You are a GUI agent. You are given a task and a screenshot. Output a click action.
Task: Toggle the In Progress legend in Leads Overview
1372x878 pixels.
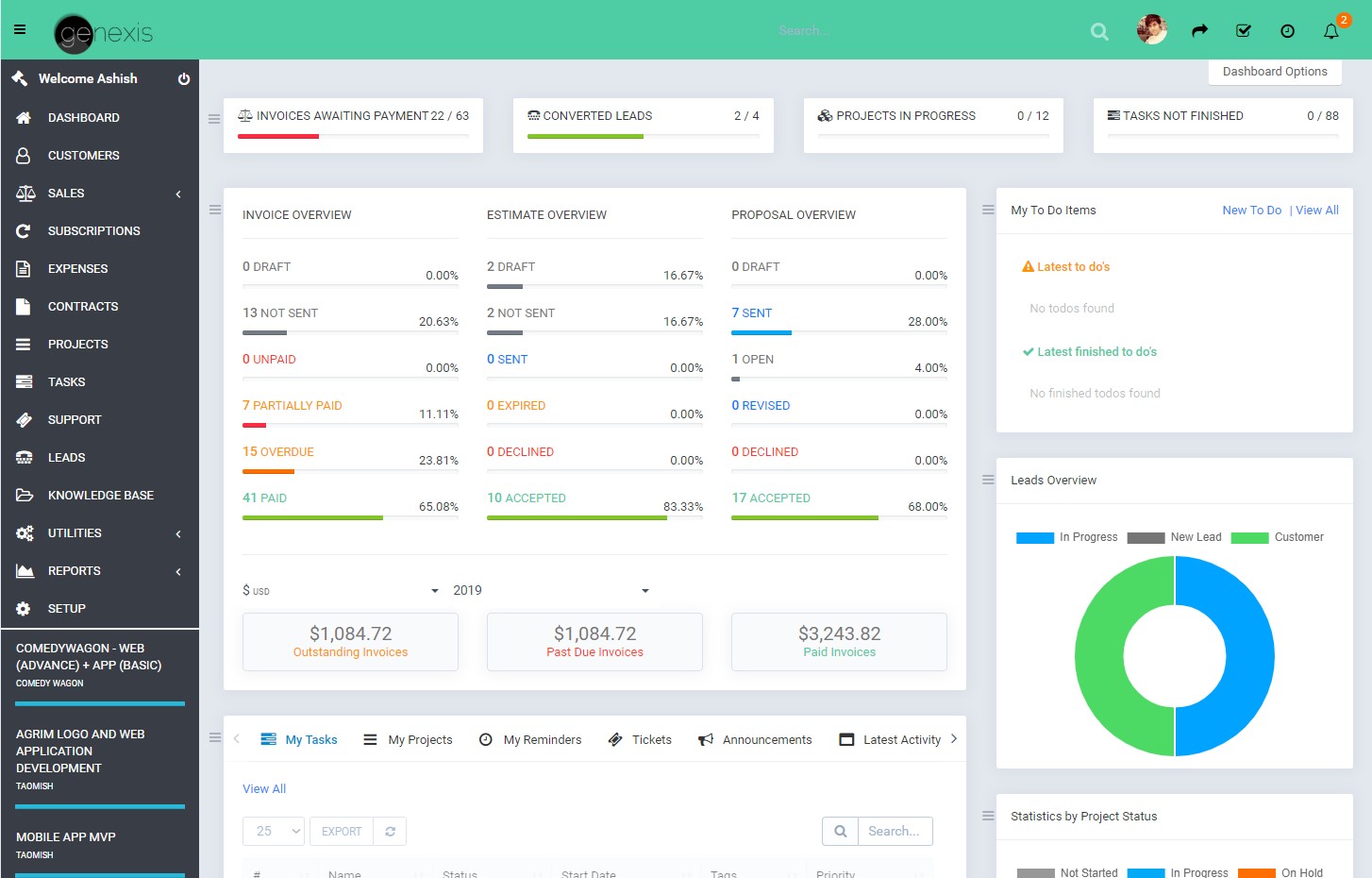point(1066,537)
